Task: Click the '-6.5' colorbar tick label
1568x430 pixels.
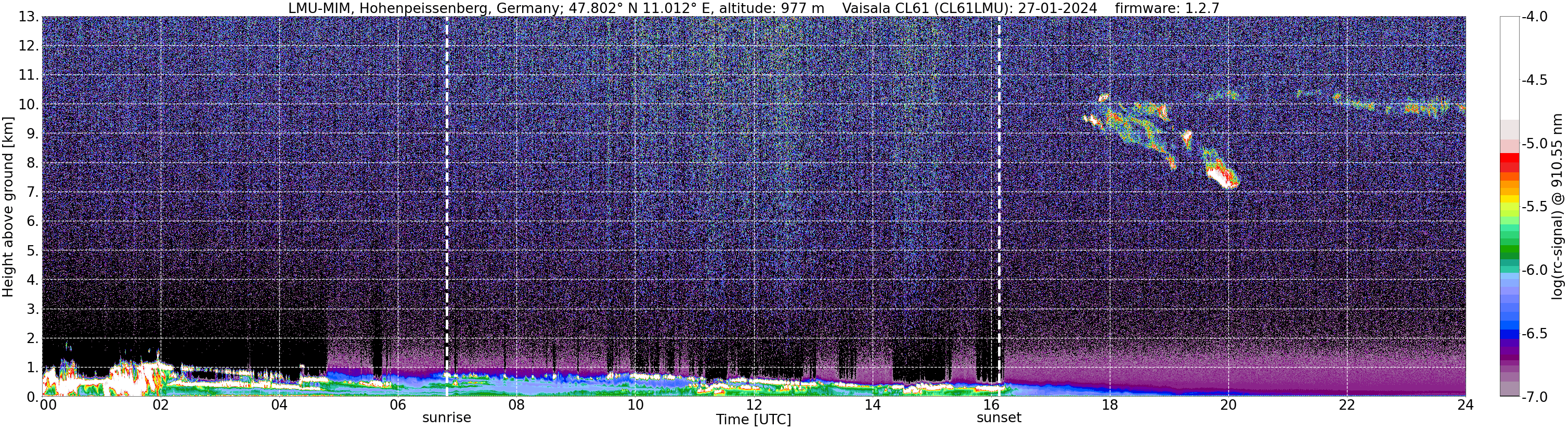Action: 1535,334
